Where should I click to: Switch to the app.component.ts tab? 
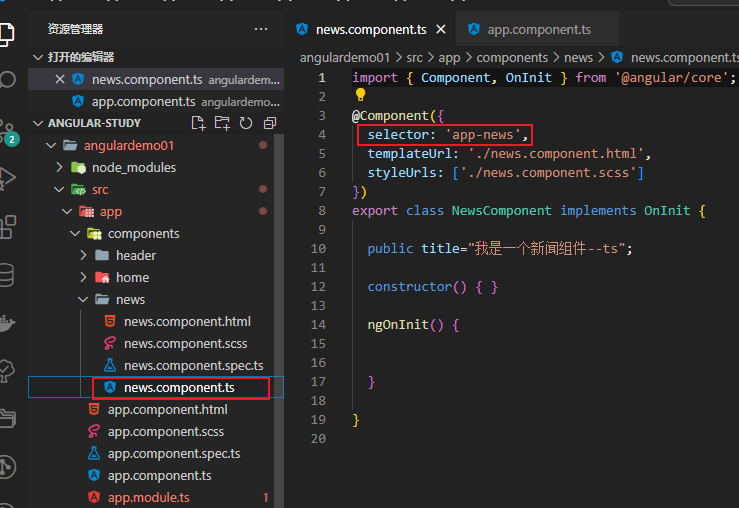tap(537, 29)
